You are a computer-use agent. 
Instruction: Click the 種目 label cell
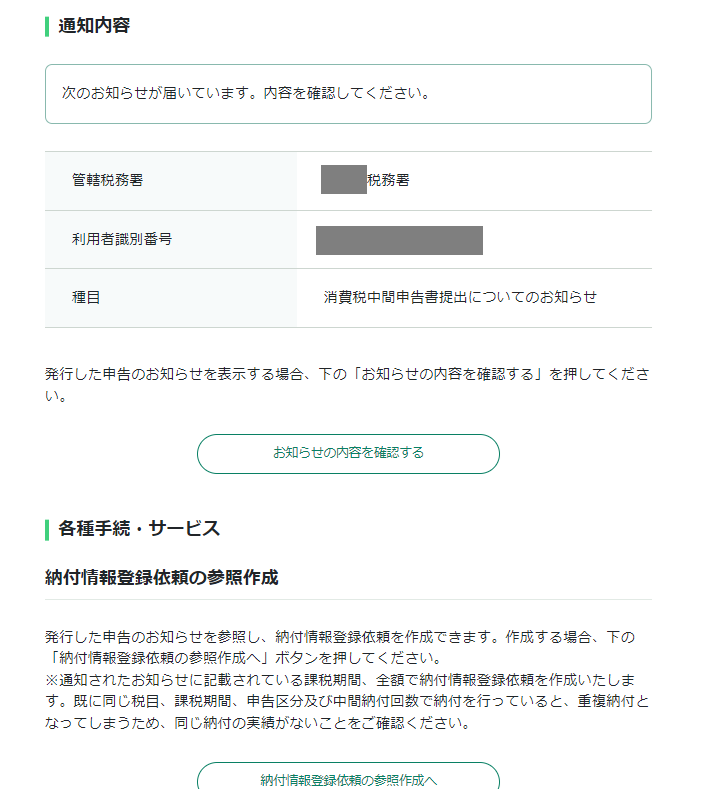click(86, 298)
